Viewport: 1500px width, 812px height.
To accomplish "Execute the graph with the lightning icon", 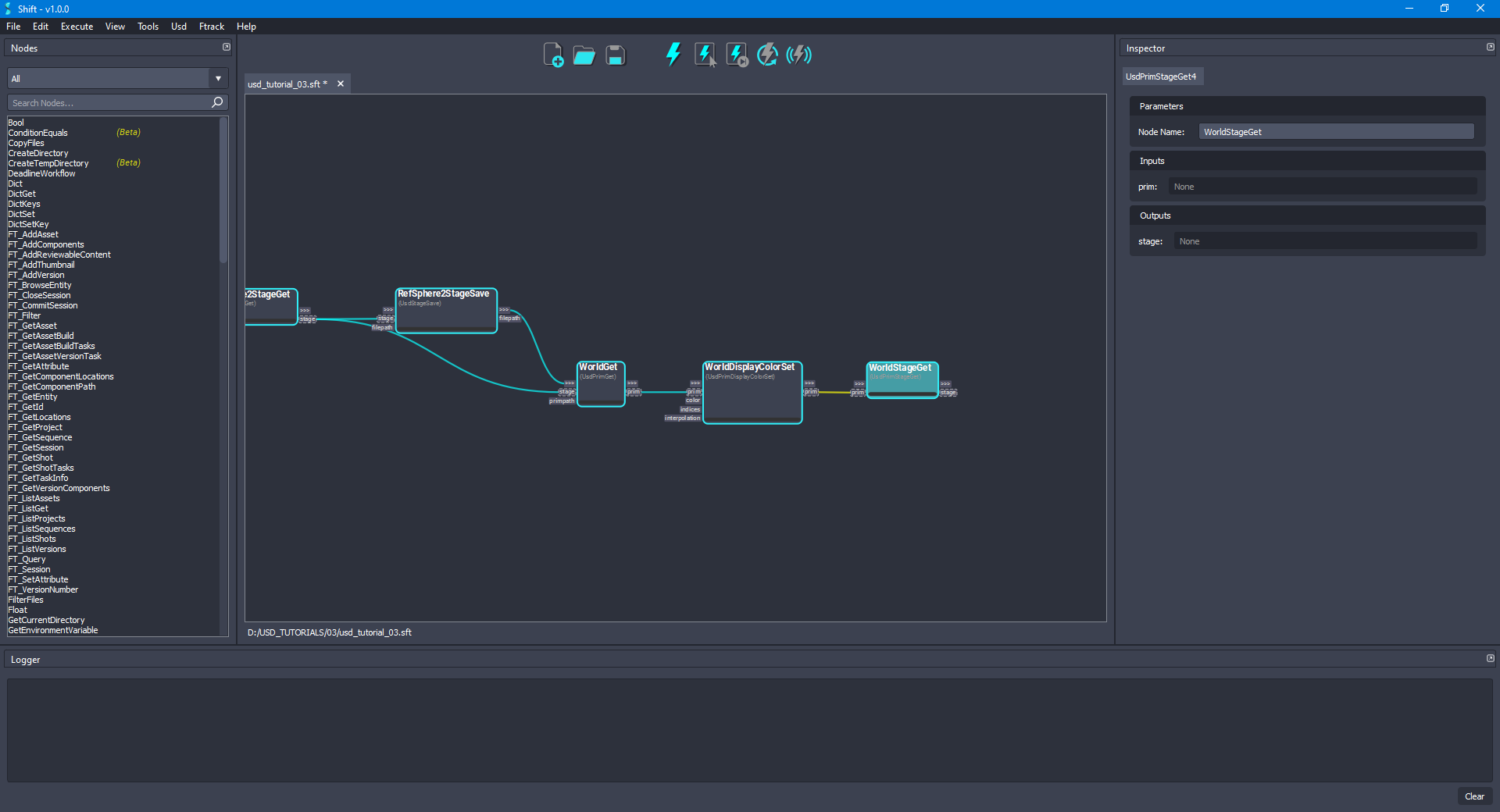I will pos(673,55).
